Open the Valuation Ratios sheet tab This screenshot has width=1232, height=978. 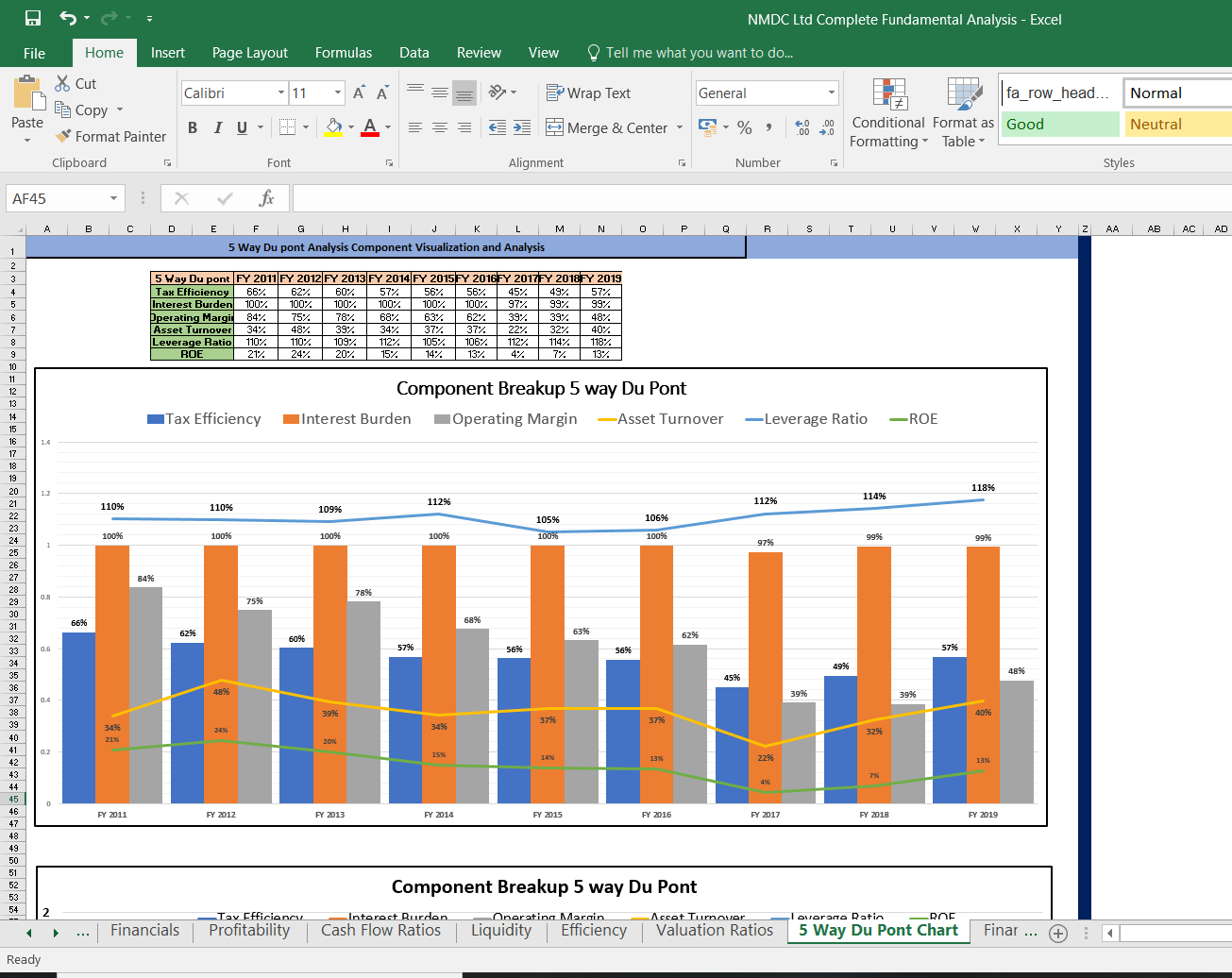click(x=715, y=931)
